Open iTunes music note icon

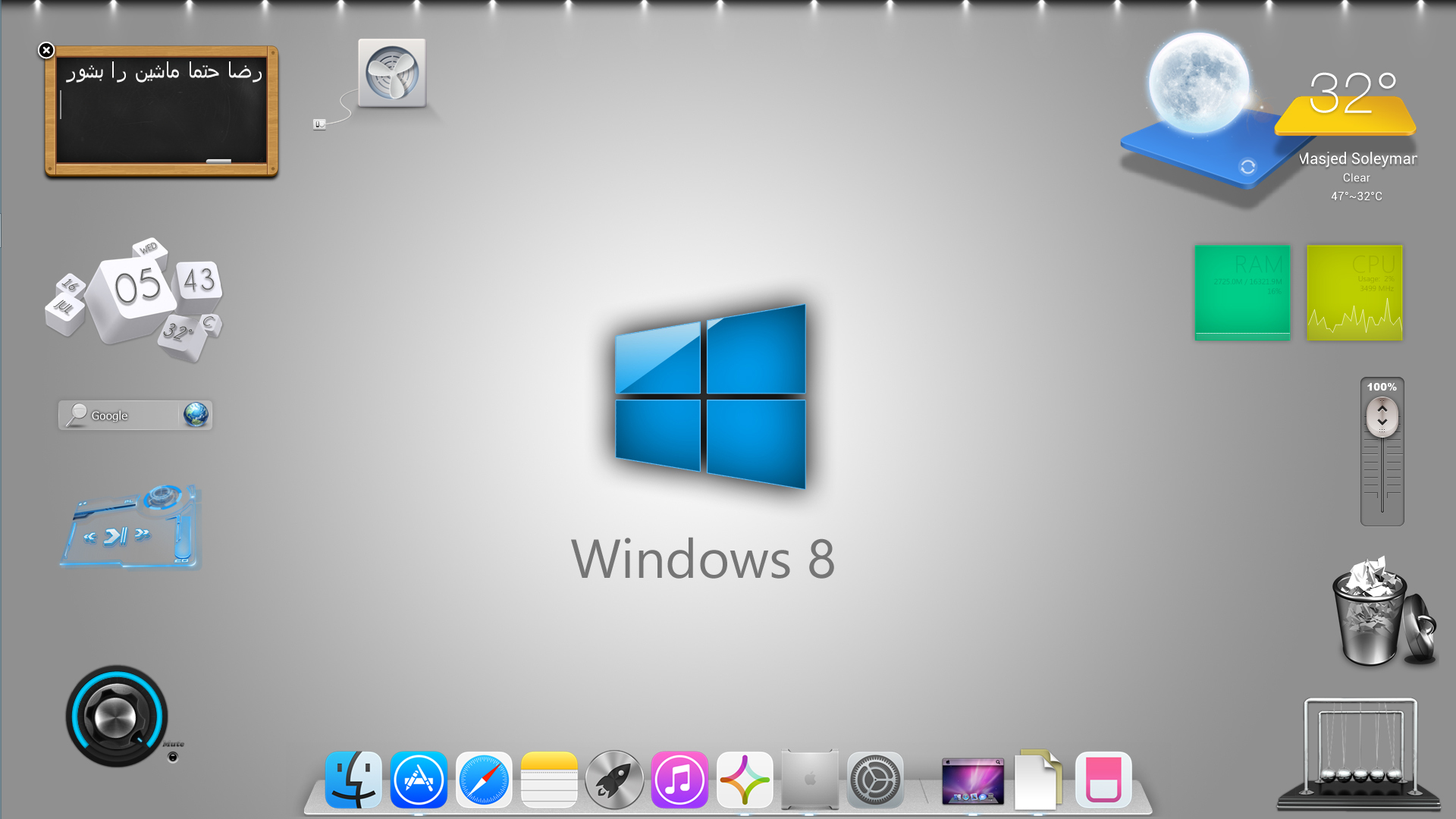(679, 780)
